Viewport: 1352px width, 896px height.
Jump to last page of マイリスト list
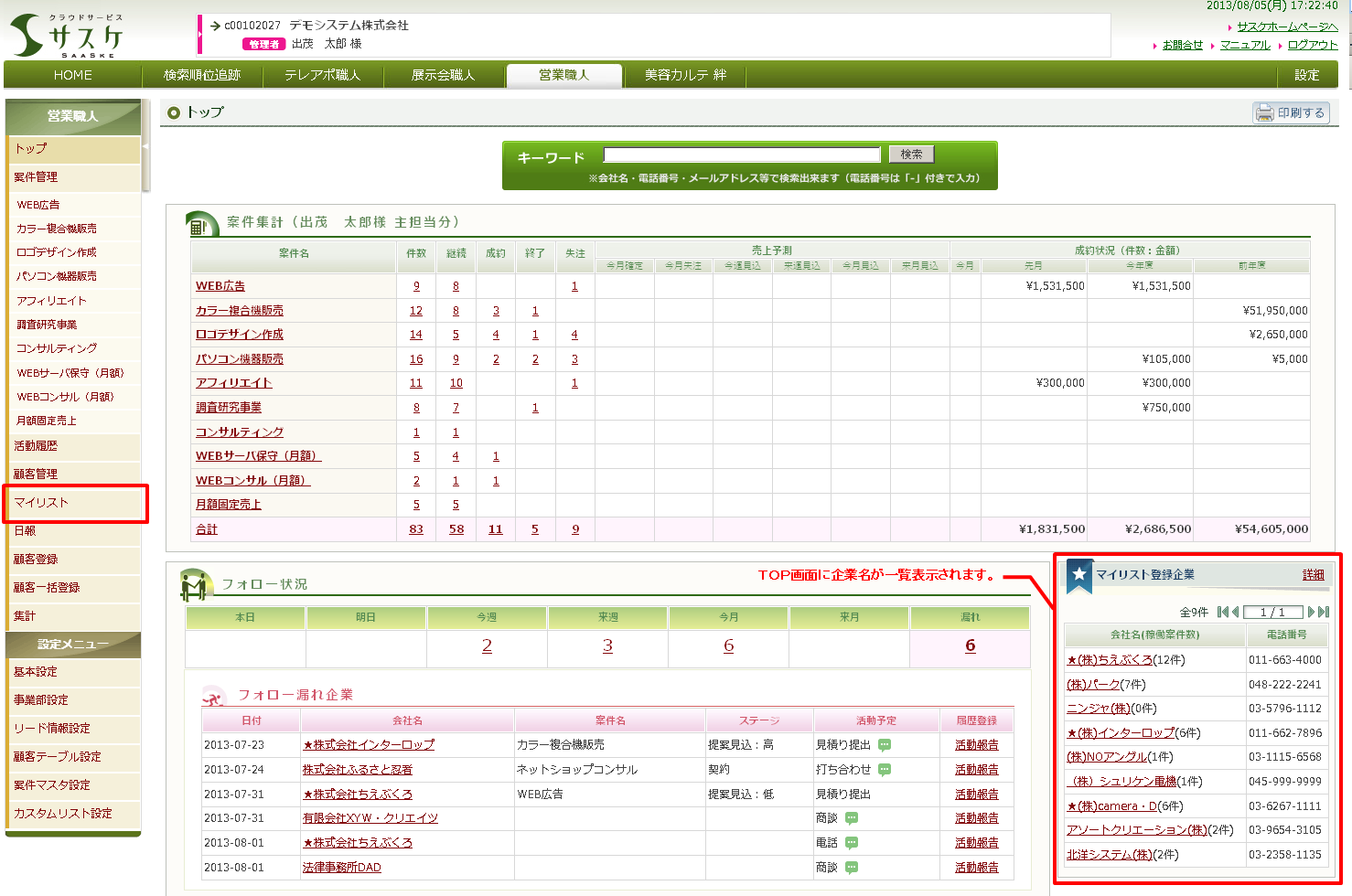(x=1324, y=613)
